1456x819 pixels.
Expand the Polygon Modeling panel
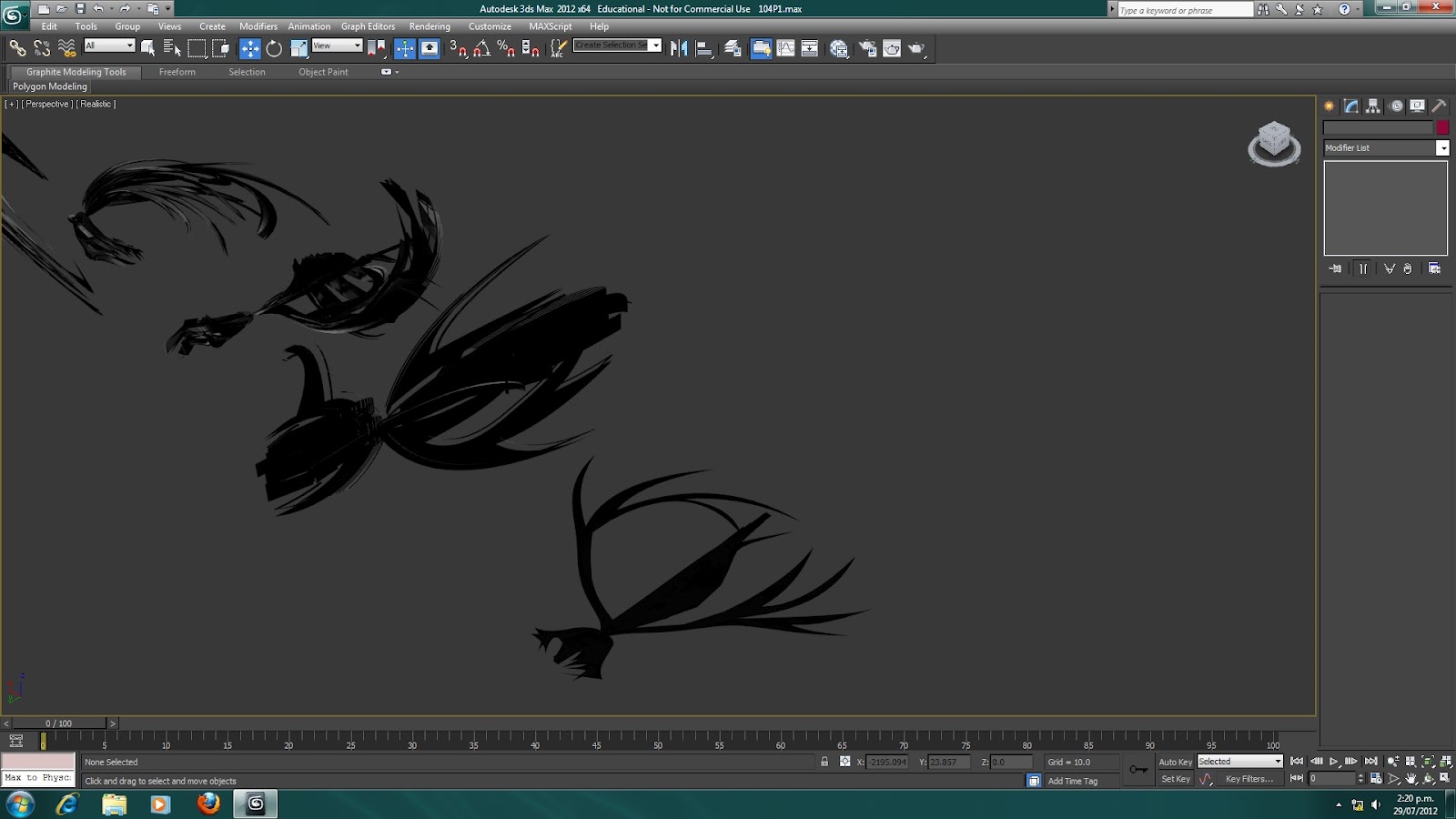tap(50, 86)
